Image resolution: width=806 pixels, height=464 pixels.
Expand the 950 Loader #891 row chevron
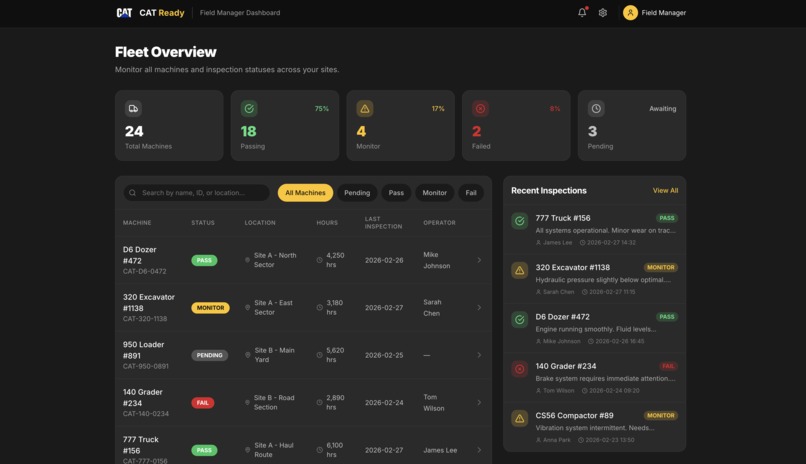pyautogui.click(x=479, y=355)
